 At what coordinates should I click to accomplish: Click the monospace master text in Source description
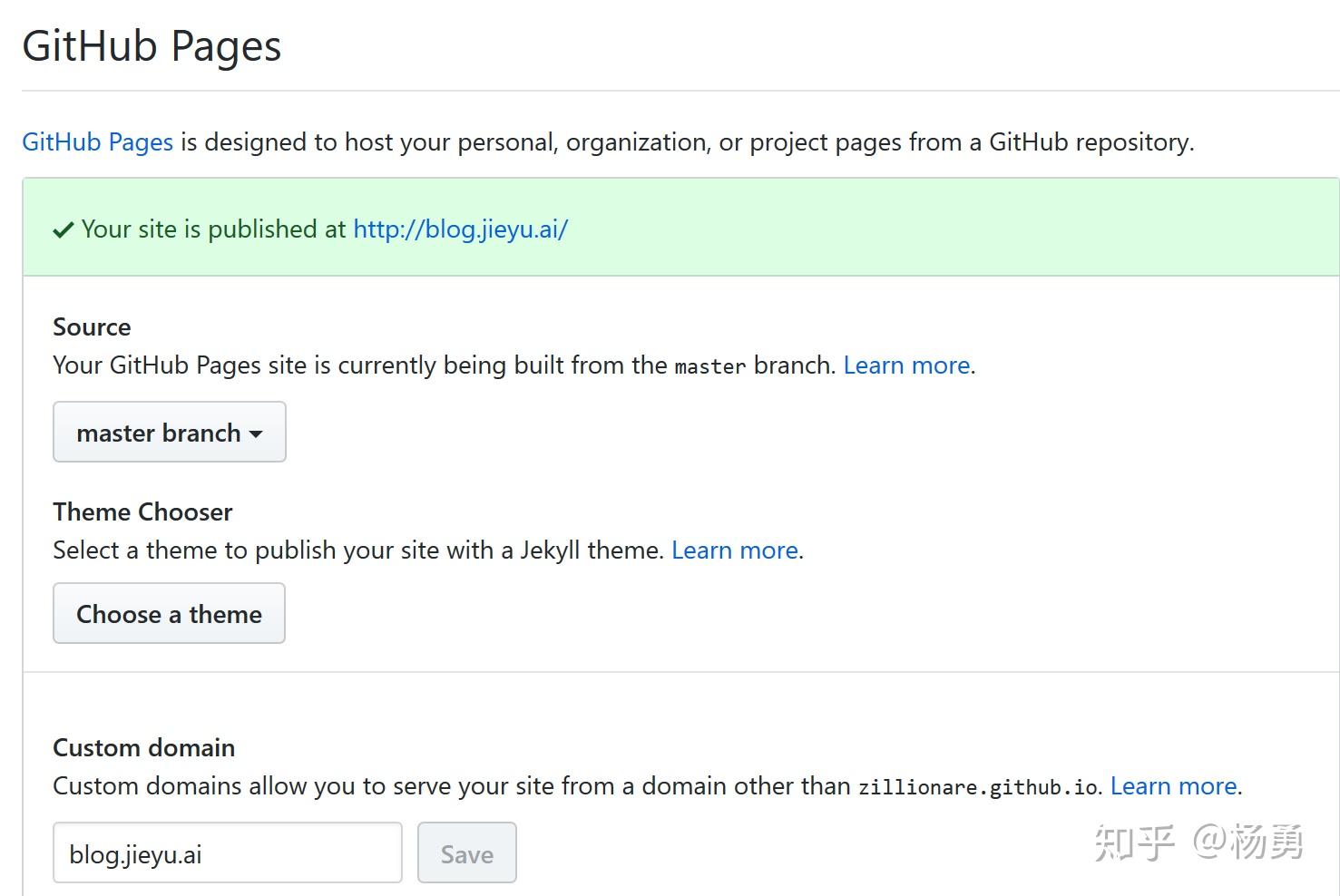pyautogui.click(x=709, y=366)
